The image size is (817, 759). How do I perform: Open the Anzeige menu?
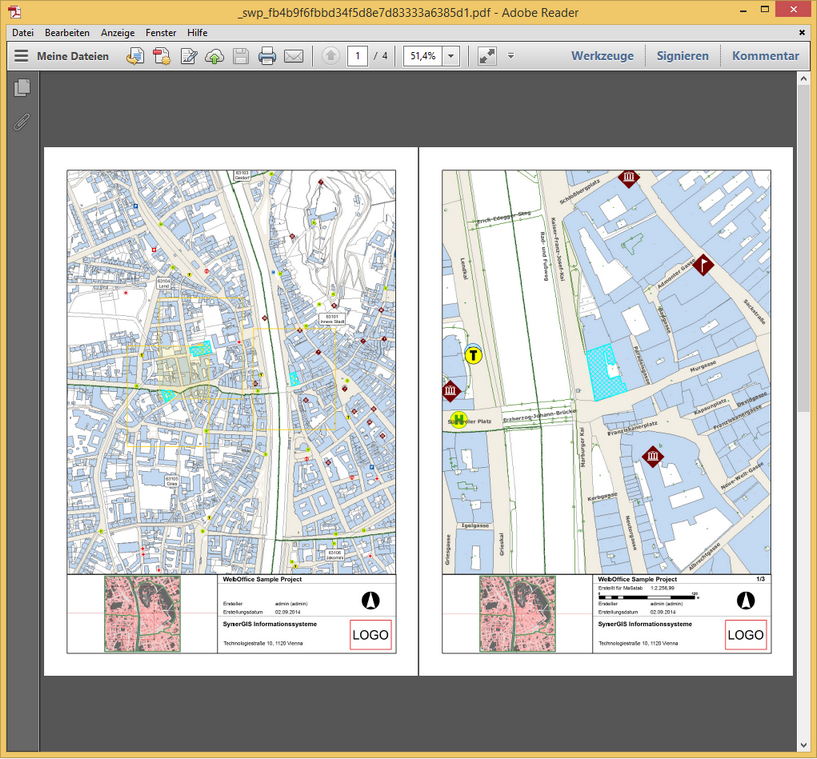click(117, 33)
